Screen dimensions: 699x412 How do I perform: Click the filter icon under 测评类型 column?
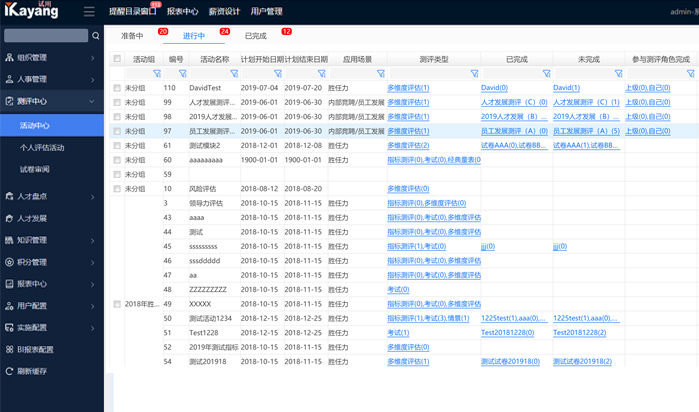(x=474, y=73)
